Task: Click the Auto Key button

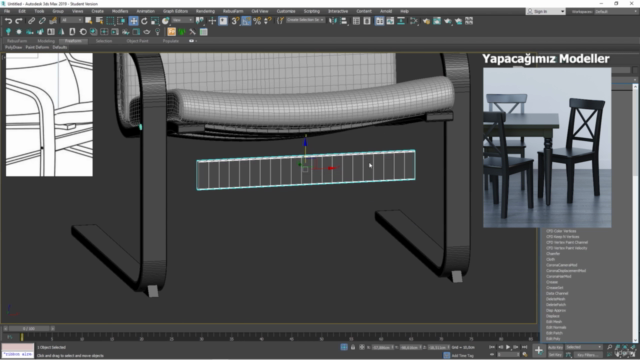Action: [555, 347]
